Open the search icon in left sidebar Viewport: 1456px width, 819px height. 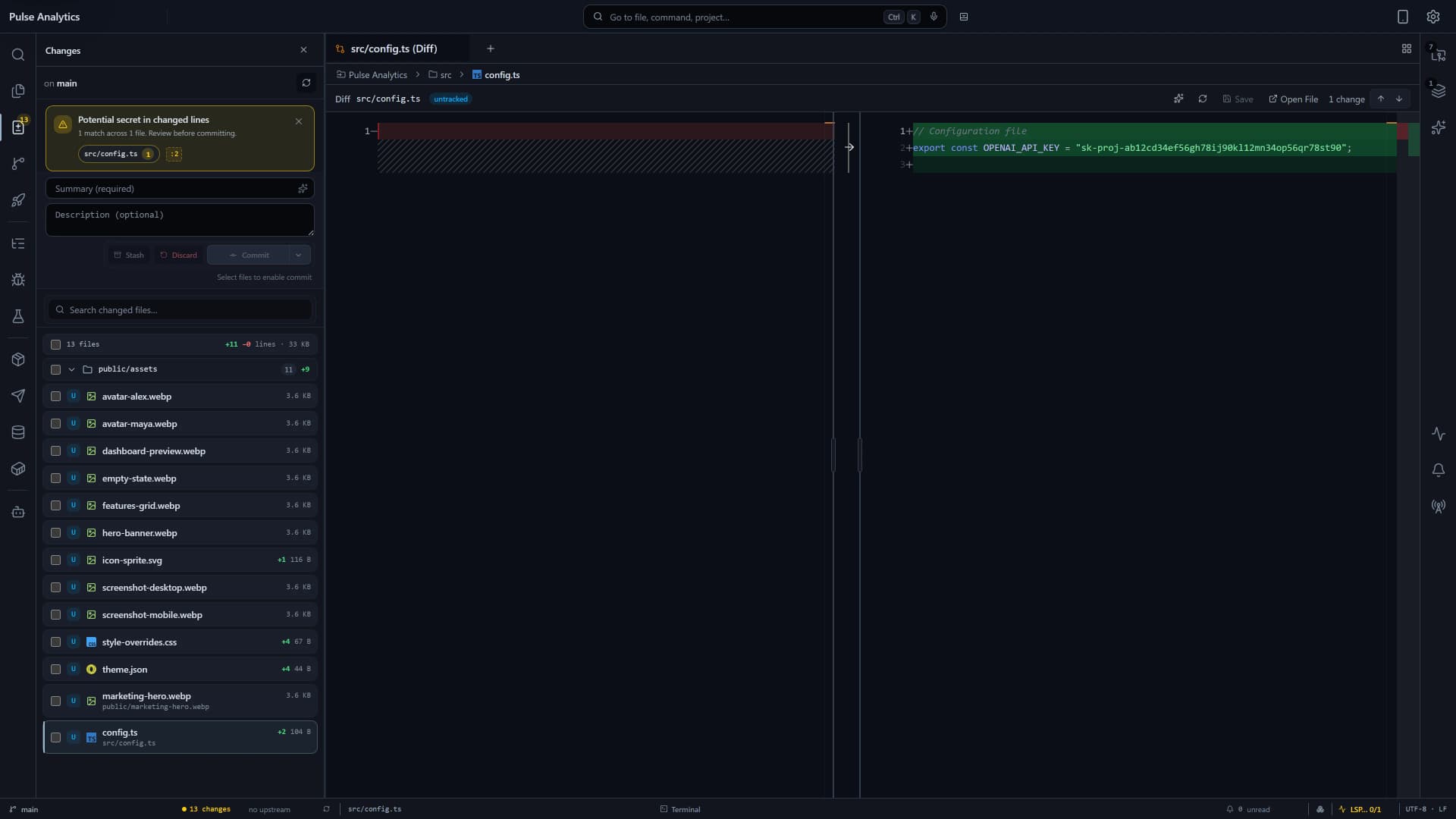point(18,55)
